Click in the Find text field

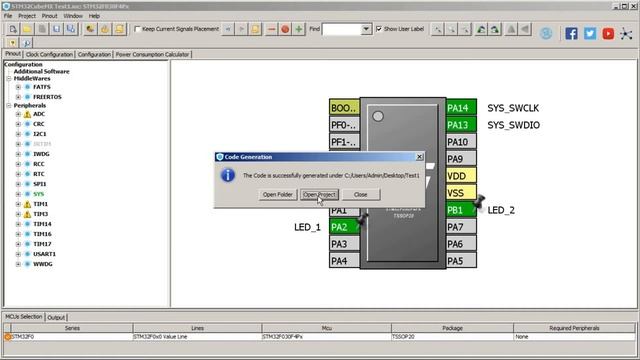pyautogui.click(x=342, y=29)
